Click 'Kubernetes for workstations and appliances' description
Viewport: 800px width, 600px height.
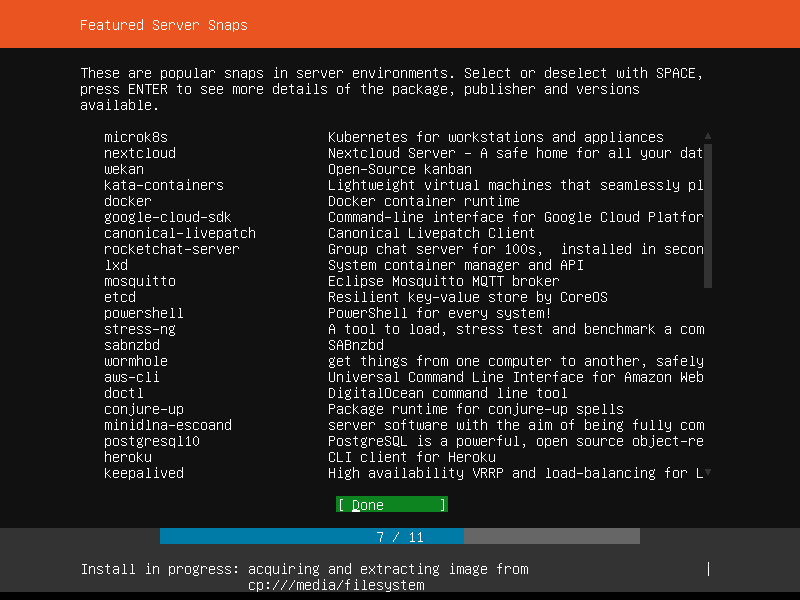coord(495,137)
